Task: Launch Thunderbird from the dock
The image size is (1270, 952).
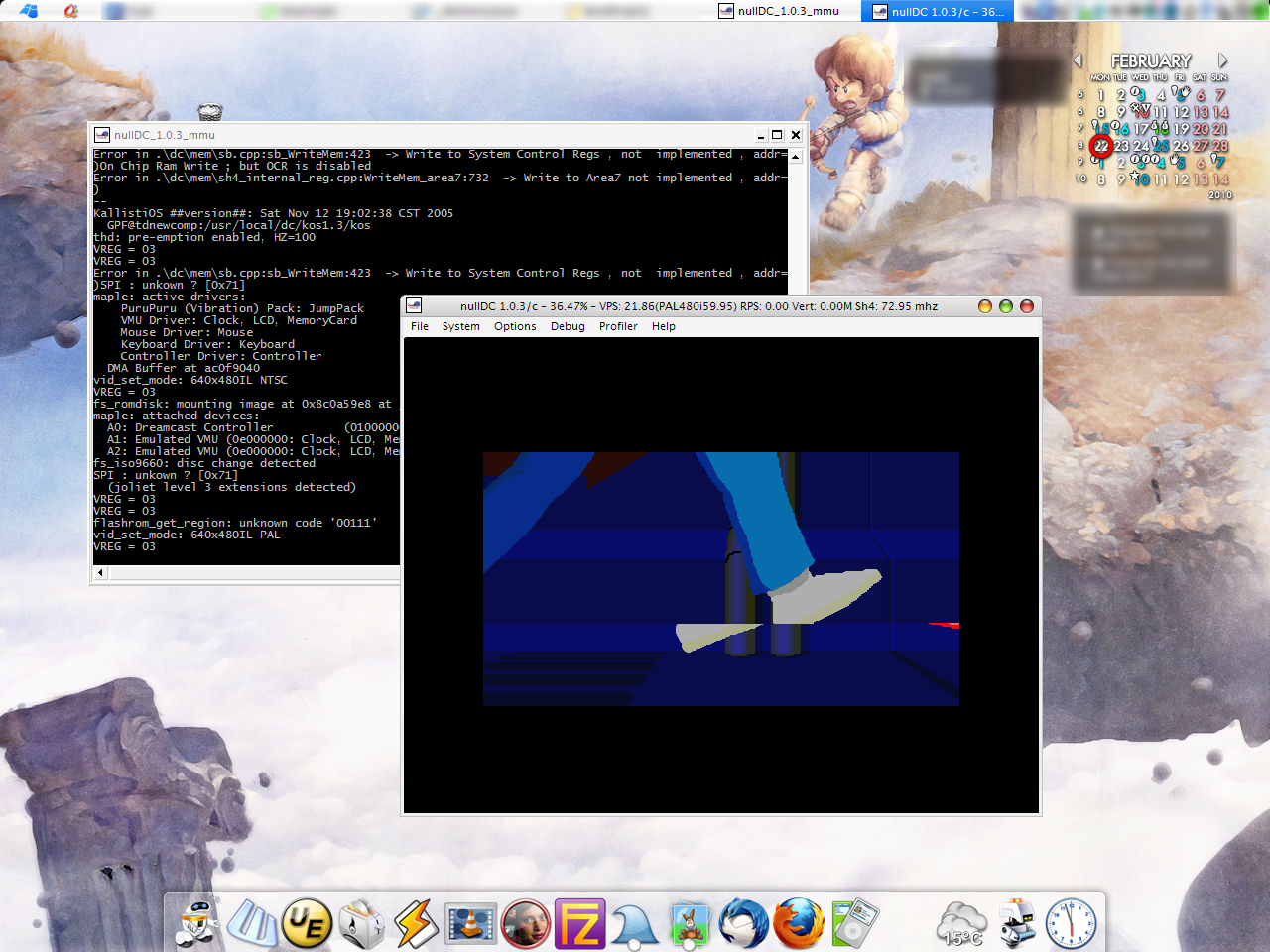Action: [744, 923]
